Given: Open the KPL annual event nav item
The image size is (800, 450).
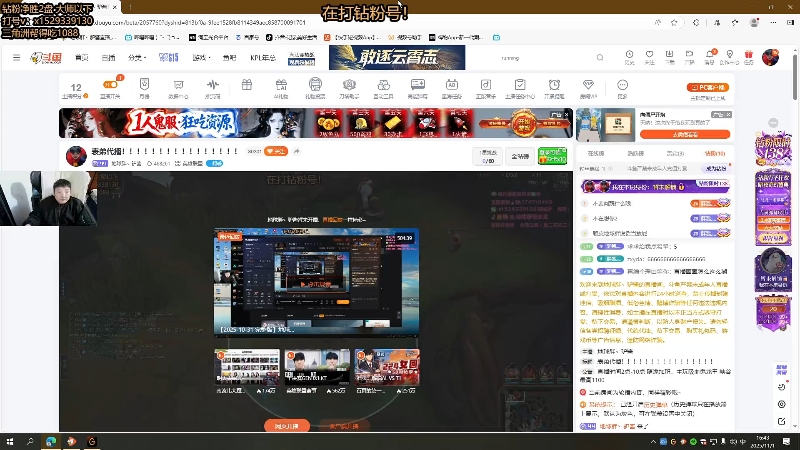Looking at the screenshot, I should click(263, 58).
